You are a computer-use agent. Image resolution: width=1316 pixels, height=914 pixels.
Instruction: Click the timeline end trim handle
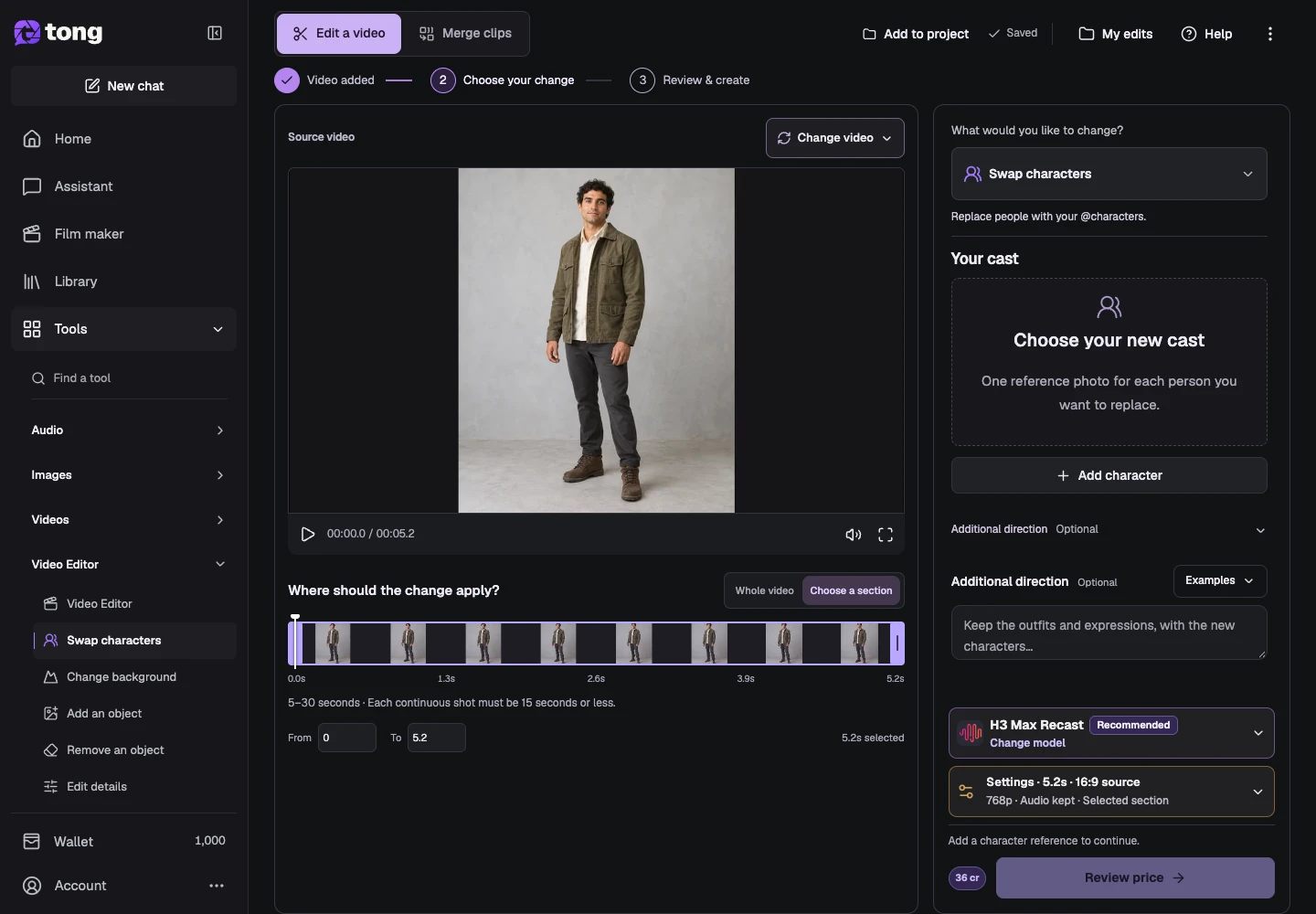pos(897,643)
